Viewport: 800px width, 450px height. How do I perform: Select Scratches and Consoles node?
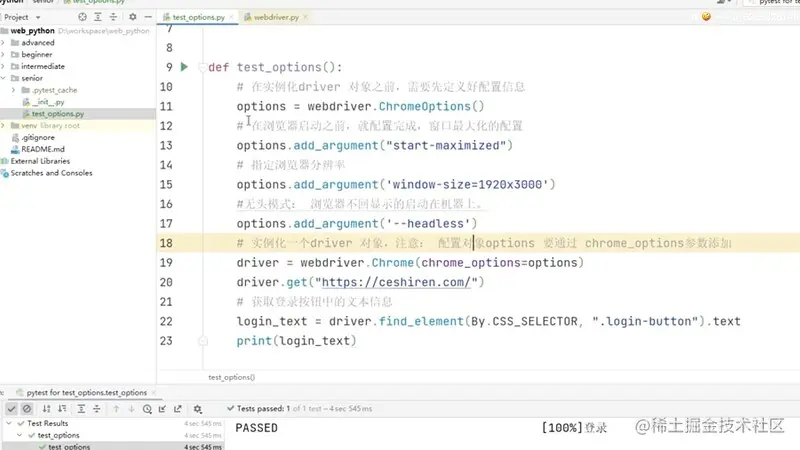(x=51, y=173)
